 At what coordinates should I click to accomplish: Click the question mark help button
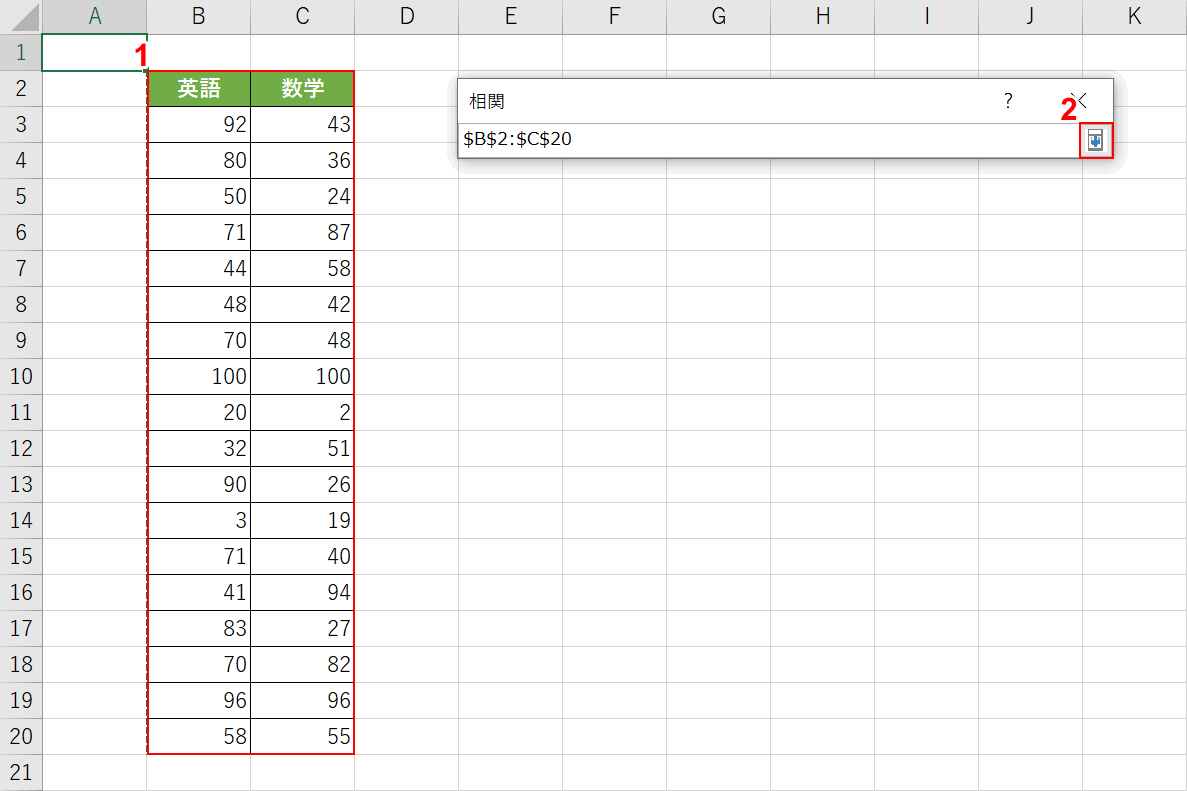click(x=1008, y=101)
